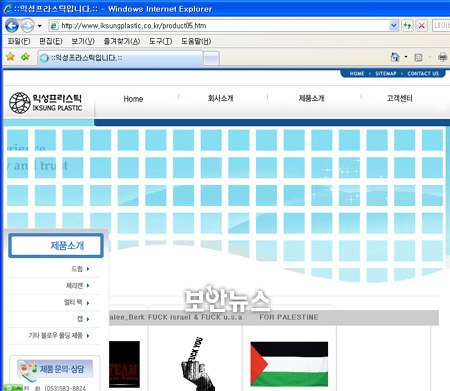The width and height of the screenshot is (450, 391).
Task: Select 회사소개 in site navigation
Action: (220, 98)
